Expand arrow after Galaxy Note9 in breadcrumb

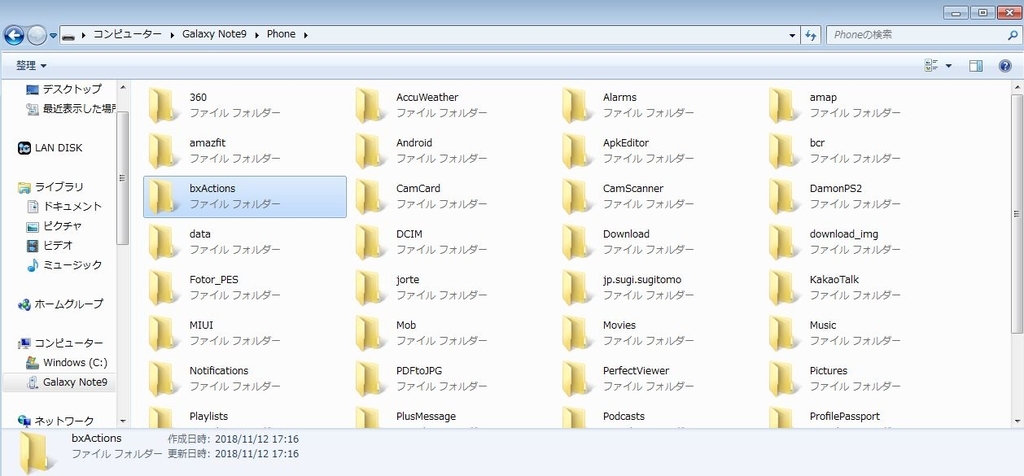256,35
